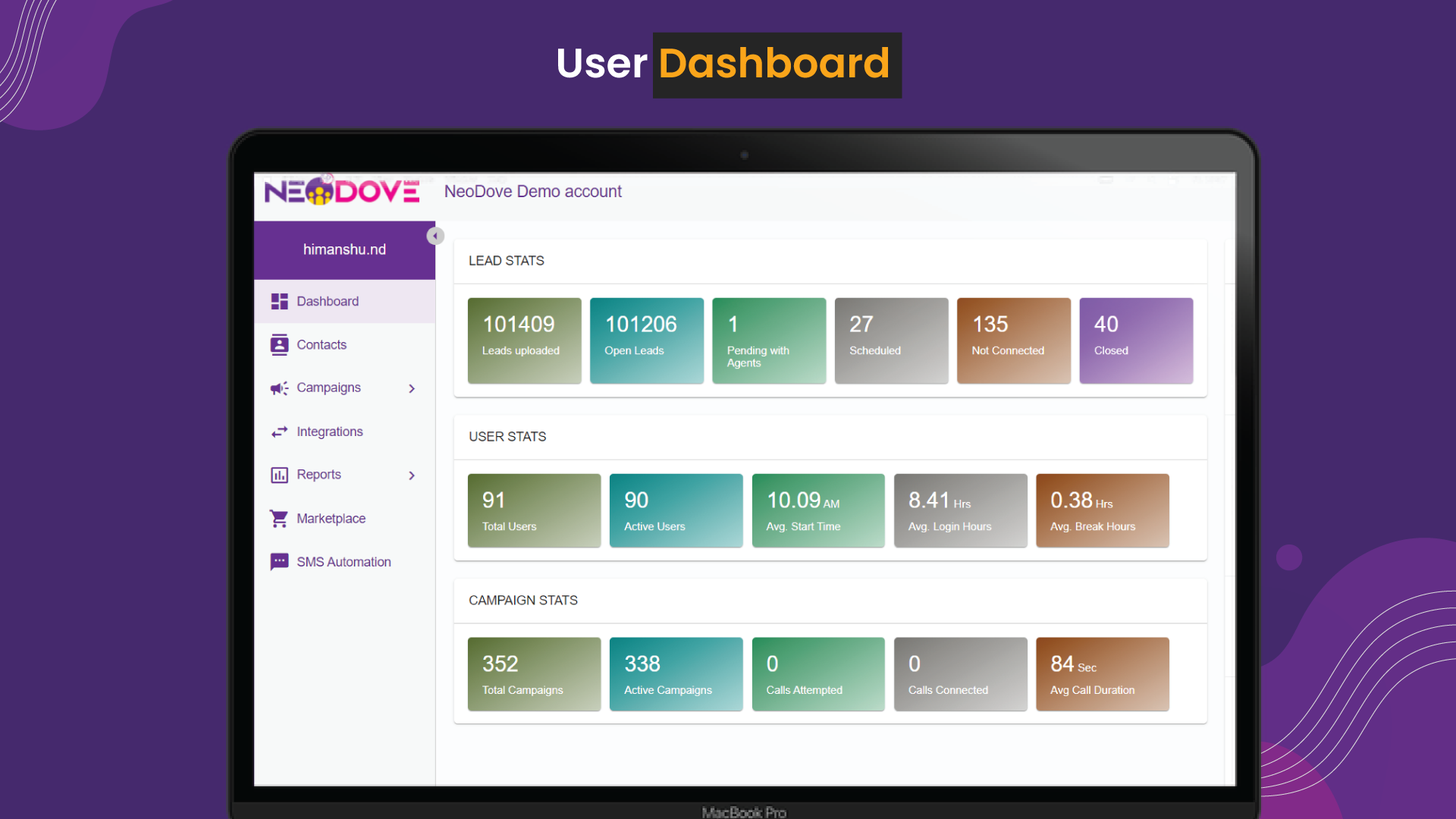This screenshot has width=1456, height=819.
Task: Click the NeoDove logo
Action: pyautogui.click(x=341, y=191)
